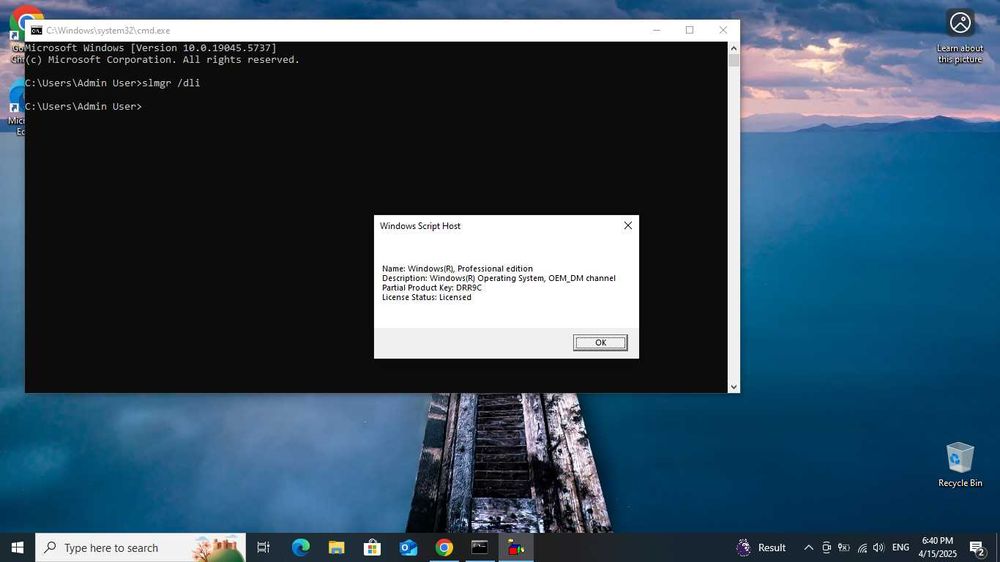Viewport: 1000px width, 562px height.
Task: Click the Microsoft Windows version line
Action: click(151, 48)
